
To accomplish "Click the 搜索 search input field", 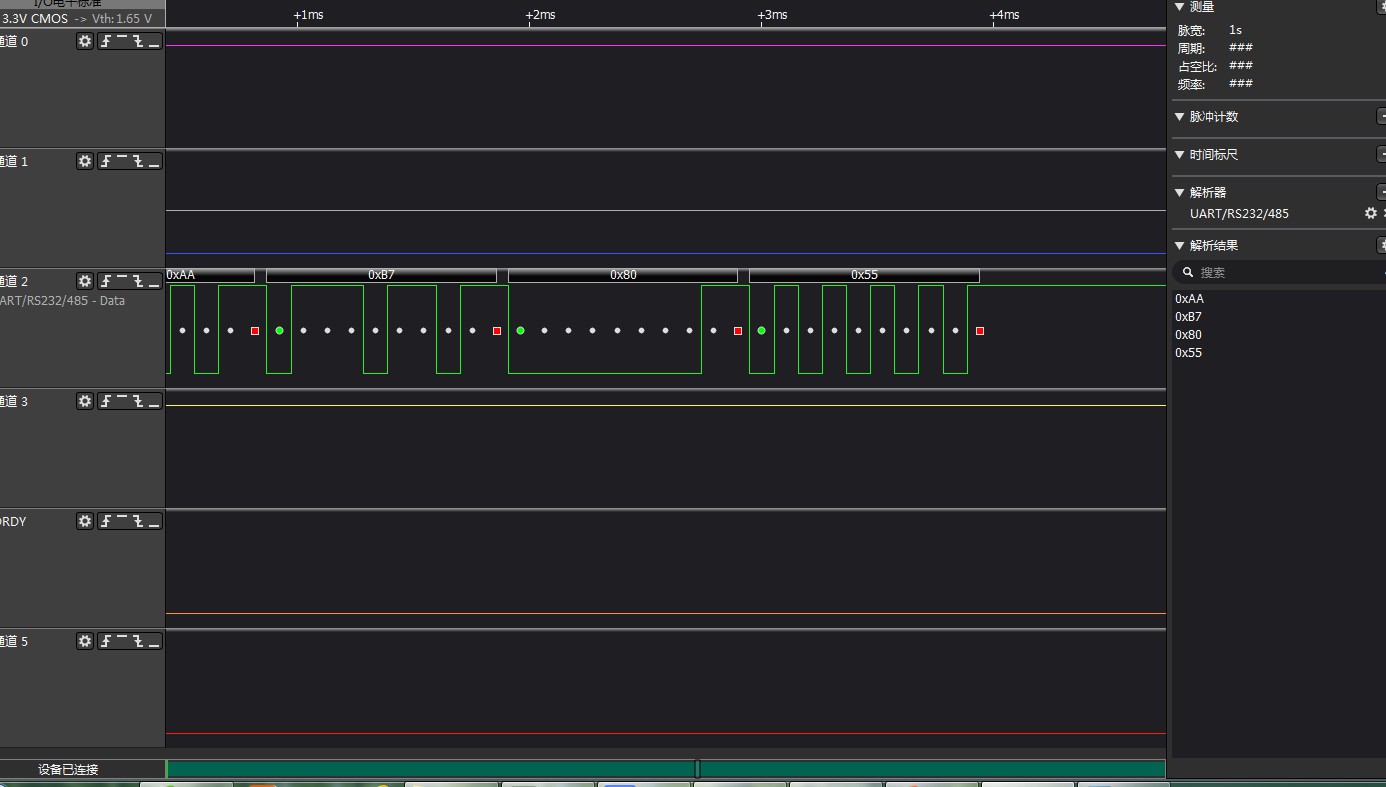I will (1280, 272).
